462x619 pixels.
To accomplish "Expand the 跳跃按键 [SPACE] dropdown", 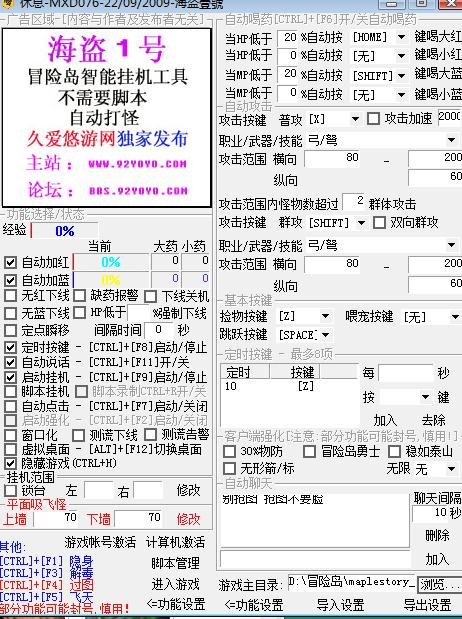I will click(325, 335).
